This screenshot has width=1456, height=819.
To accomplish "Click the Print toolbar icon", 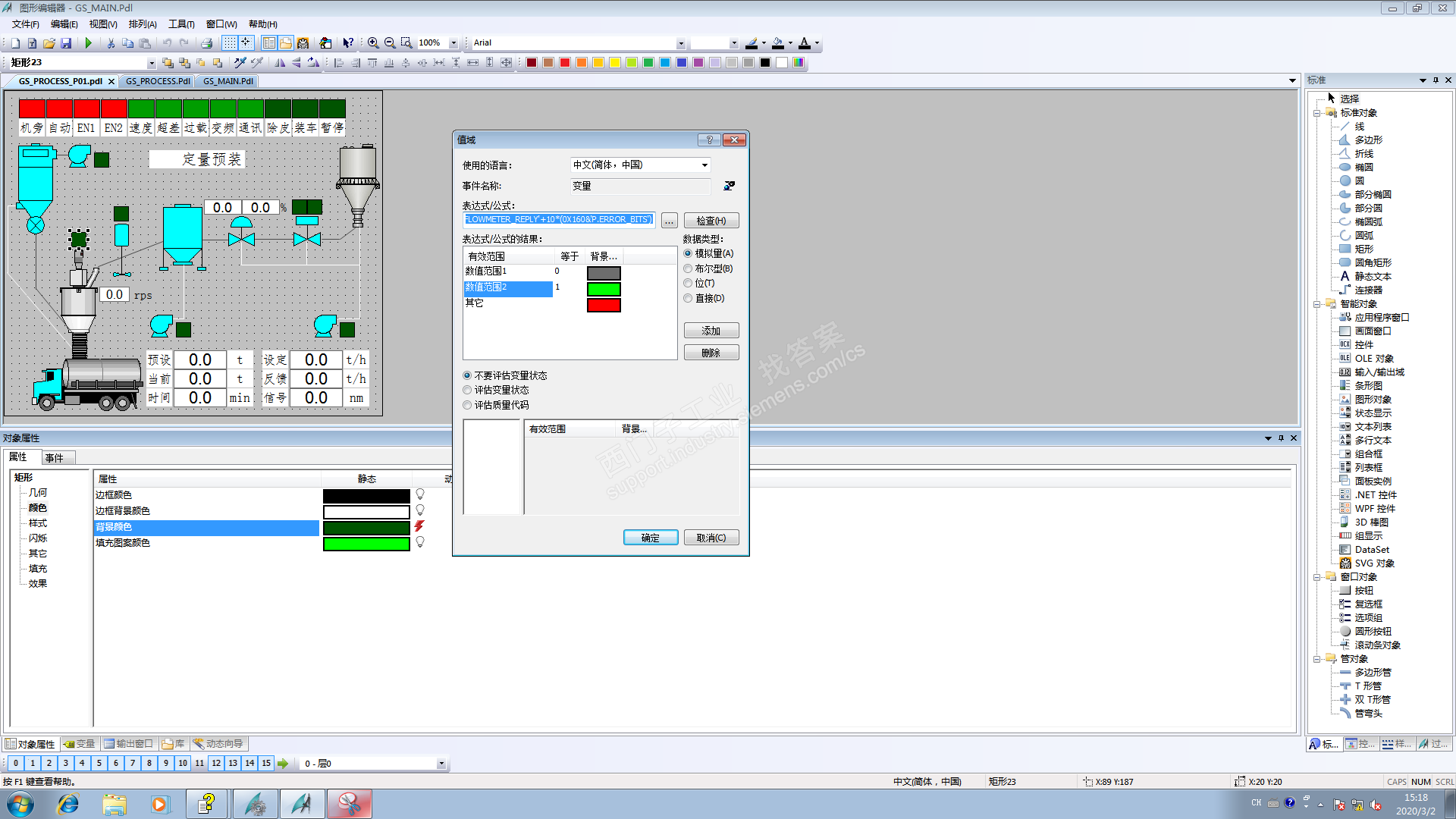I will tap(206, 43).
